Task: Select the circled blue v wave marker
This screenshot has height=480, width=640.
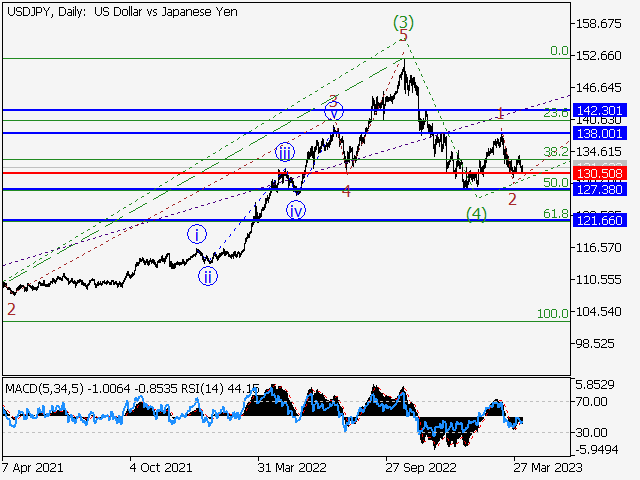Action: click(334, 111)
